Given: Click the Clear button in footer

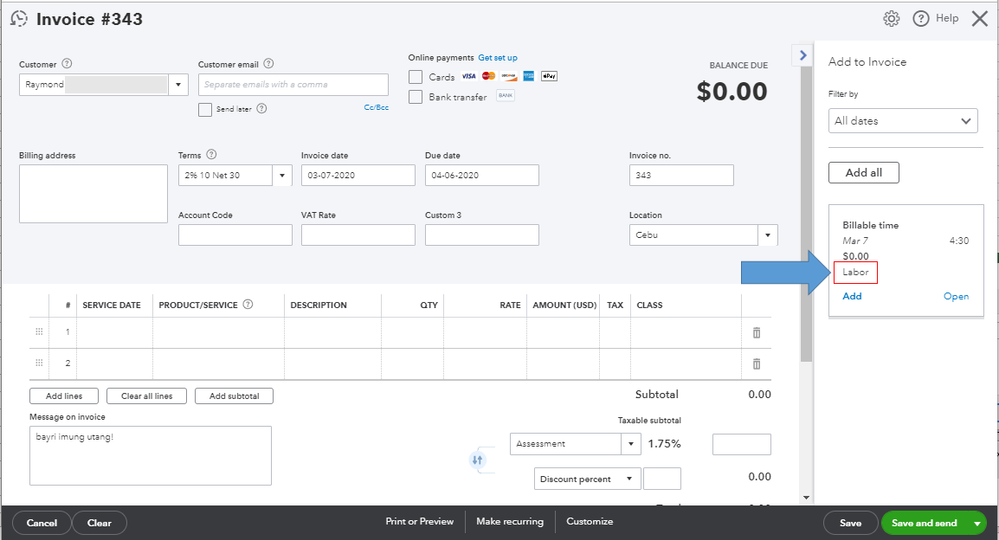Looking at the screenshot, I should pyautogui.click(x=99, y=523).
